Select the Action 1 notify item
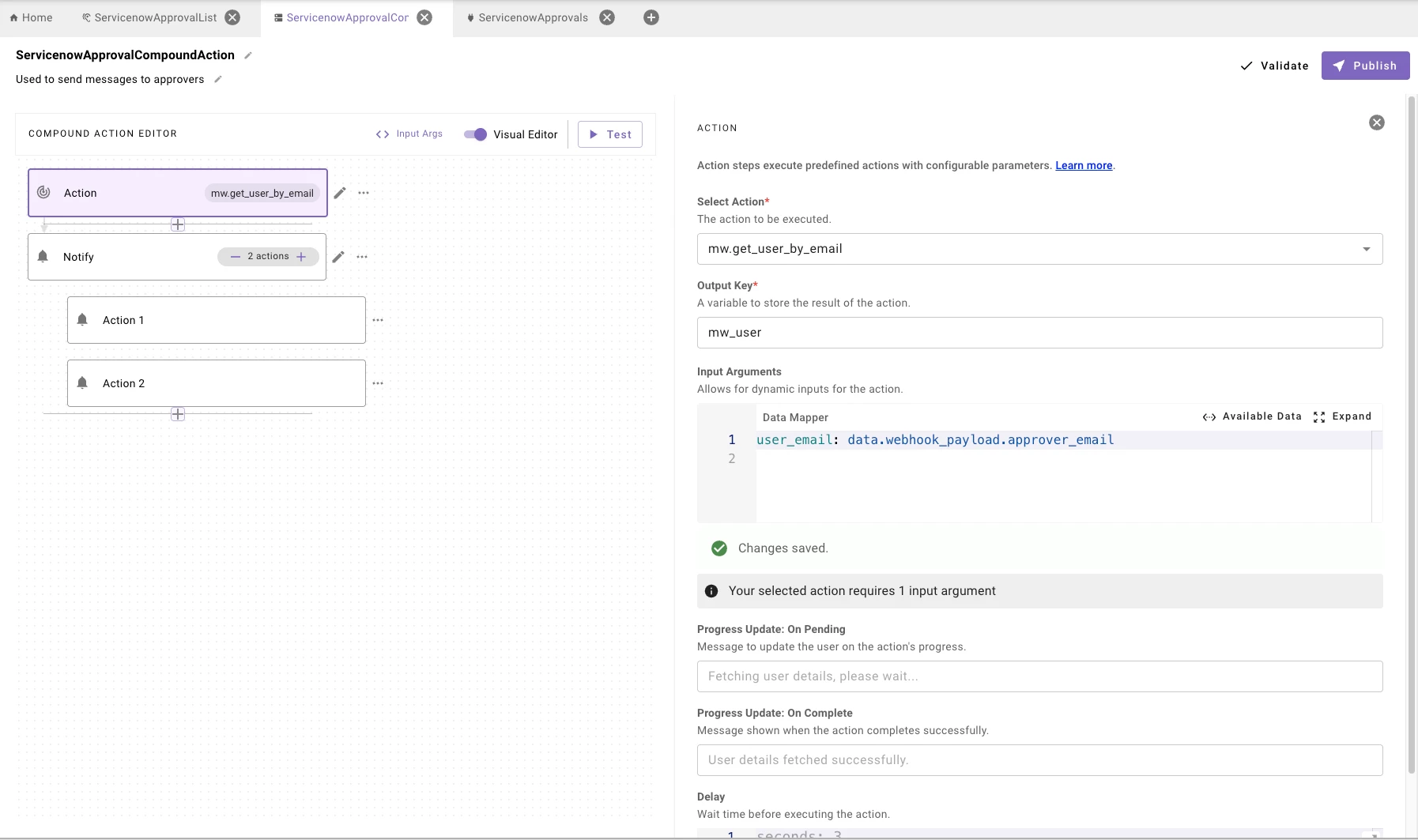The image size is (1418, 840). tap(217, 320)
